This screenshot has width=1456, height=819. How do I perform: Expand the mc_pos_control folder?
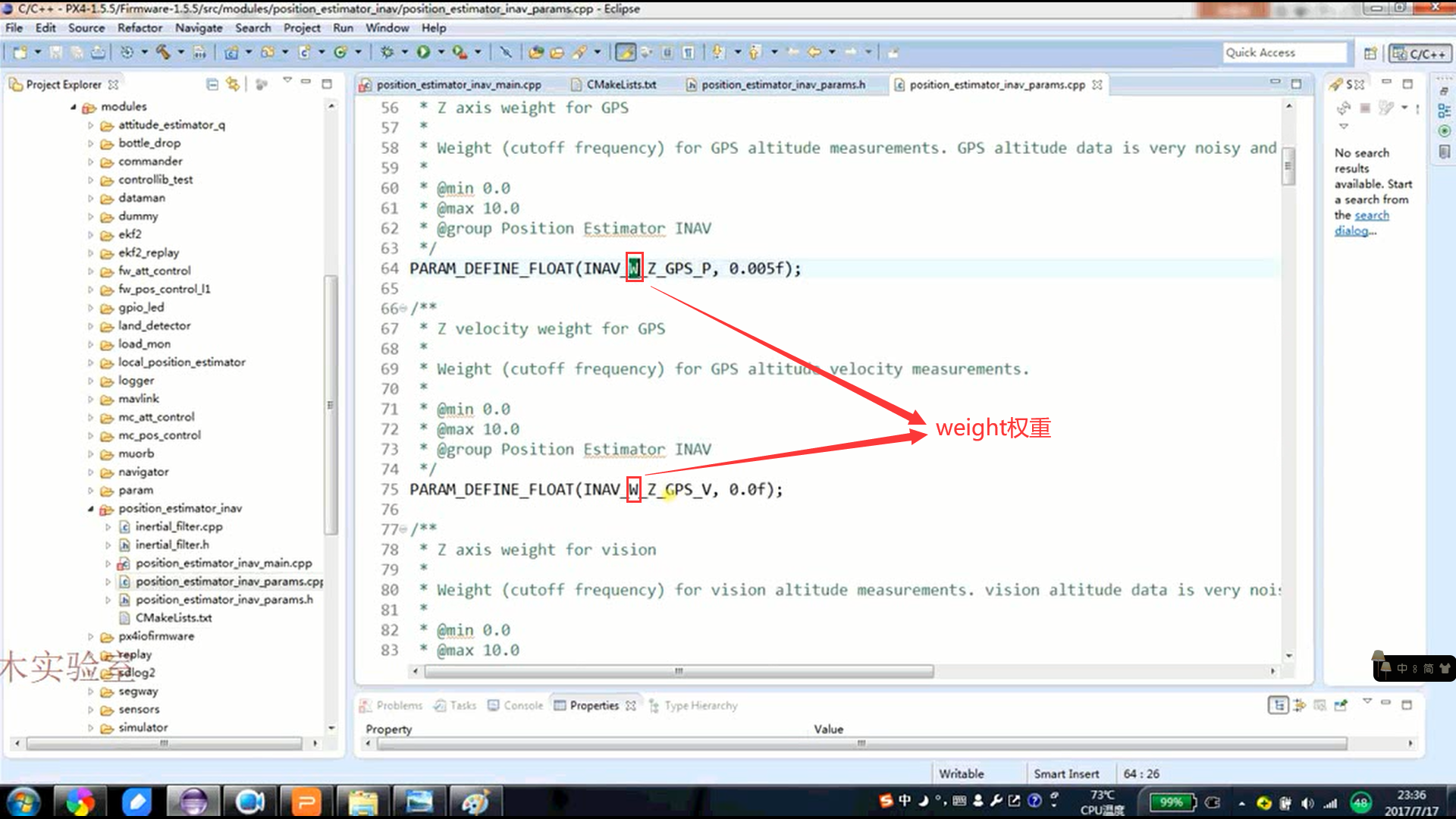click(90, 435)
